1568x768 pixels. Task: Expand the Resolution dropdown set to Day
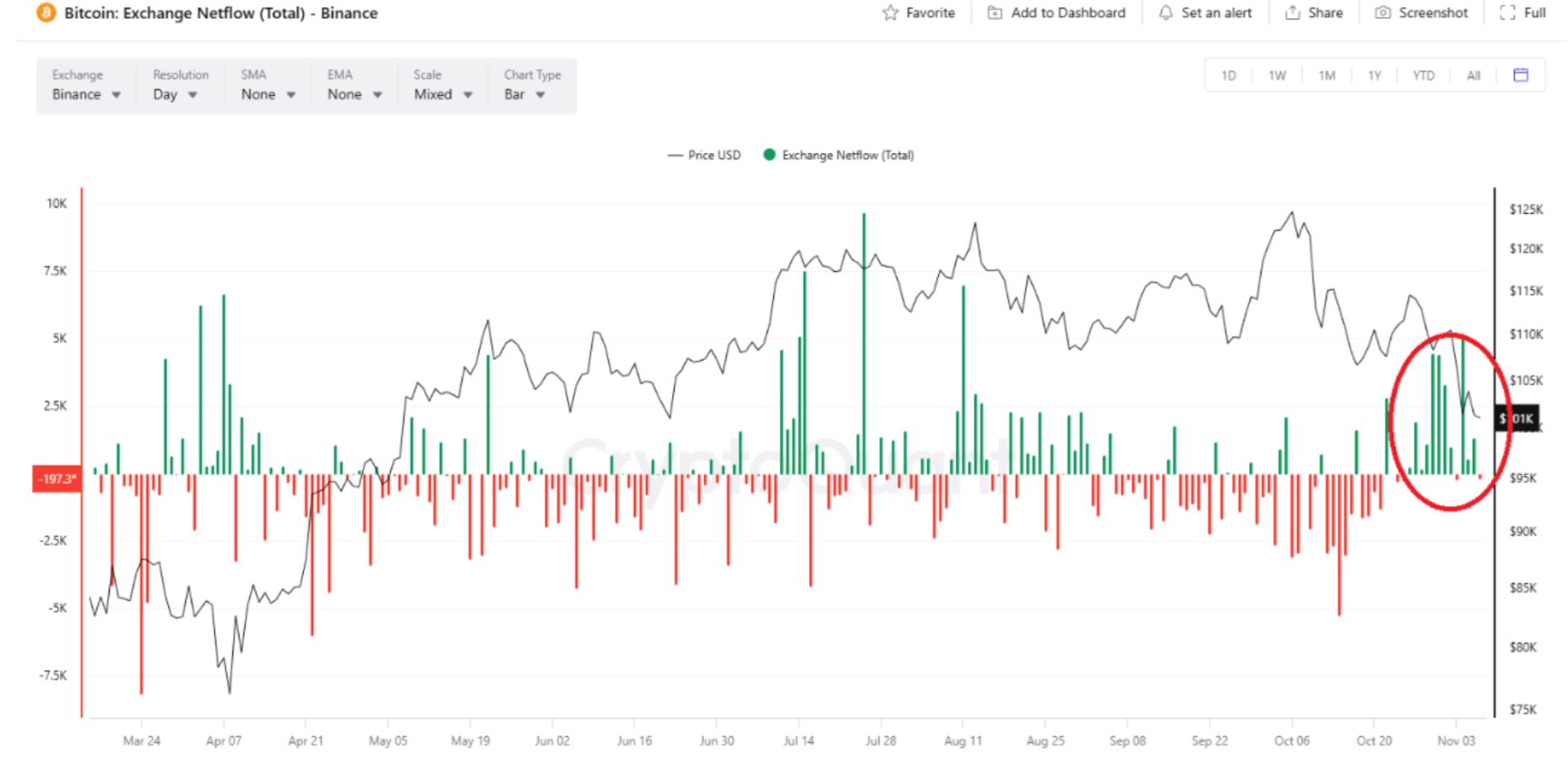pyautogui.click(x=175, y=95)
